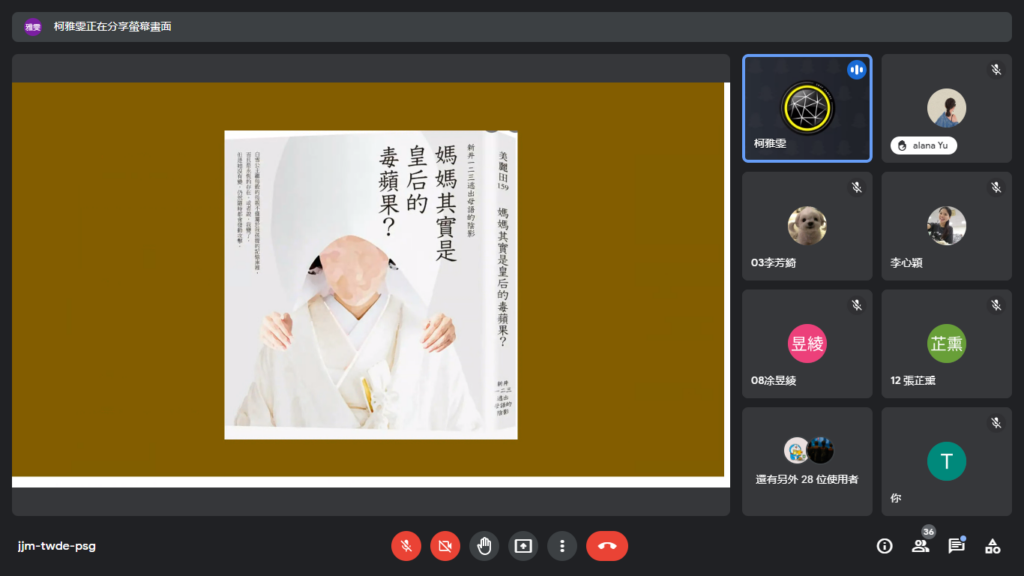
Task: Leave the call with red hang-up button
Action: (x=607, y=546)
